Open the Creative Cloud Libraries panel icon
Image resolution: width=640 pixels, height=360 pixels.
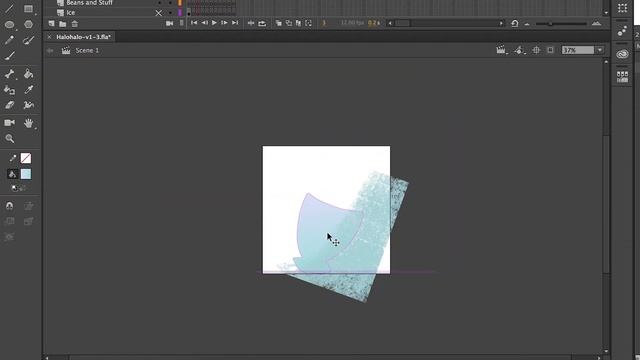[622, 54]
